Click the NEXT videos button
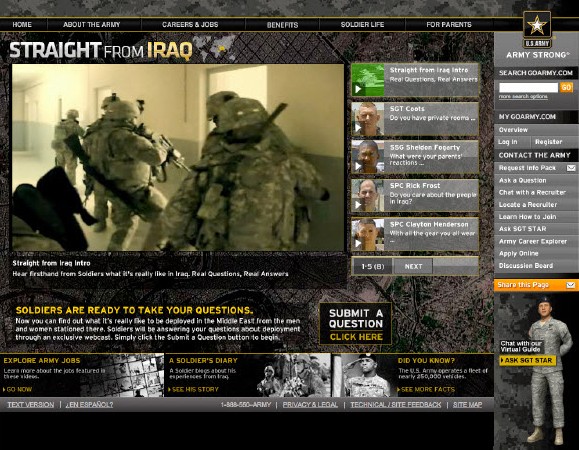The width and height of the screenshot is (579, 450). click(413, 266)
